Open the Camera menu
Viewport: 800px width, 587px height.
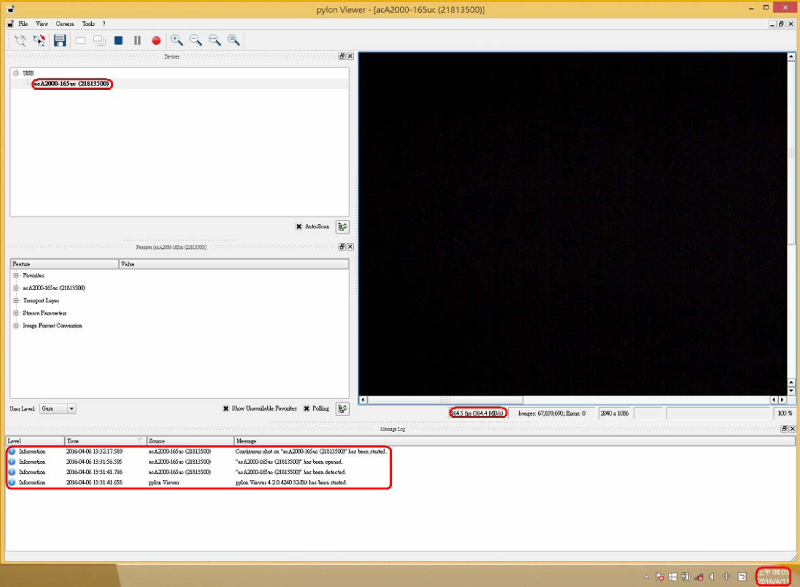click(x=65, y=22)
